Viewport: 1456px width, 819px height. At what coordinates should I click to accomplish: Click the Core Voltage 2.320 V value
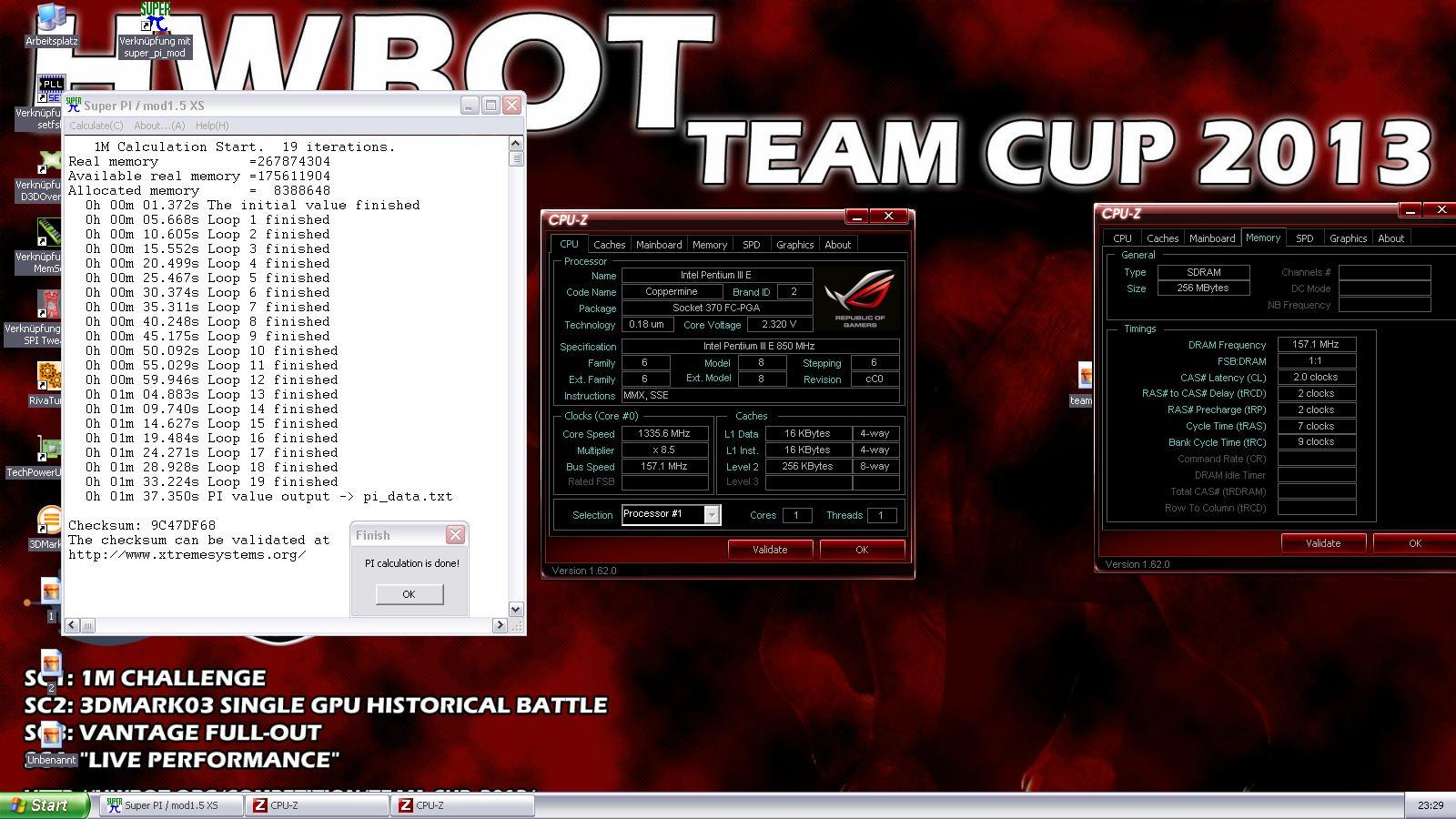pyautogui.click(x=780, y=325)
